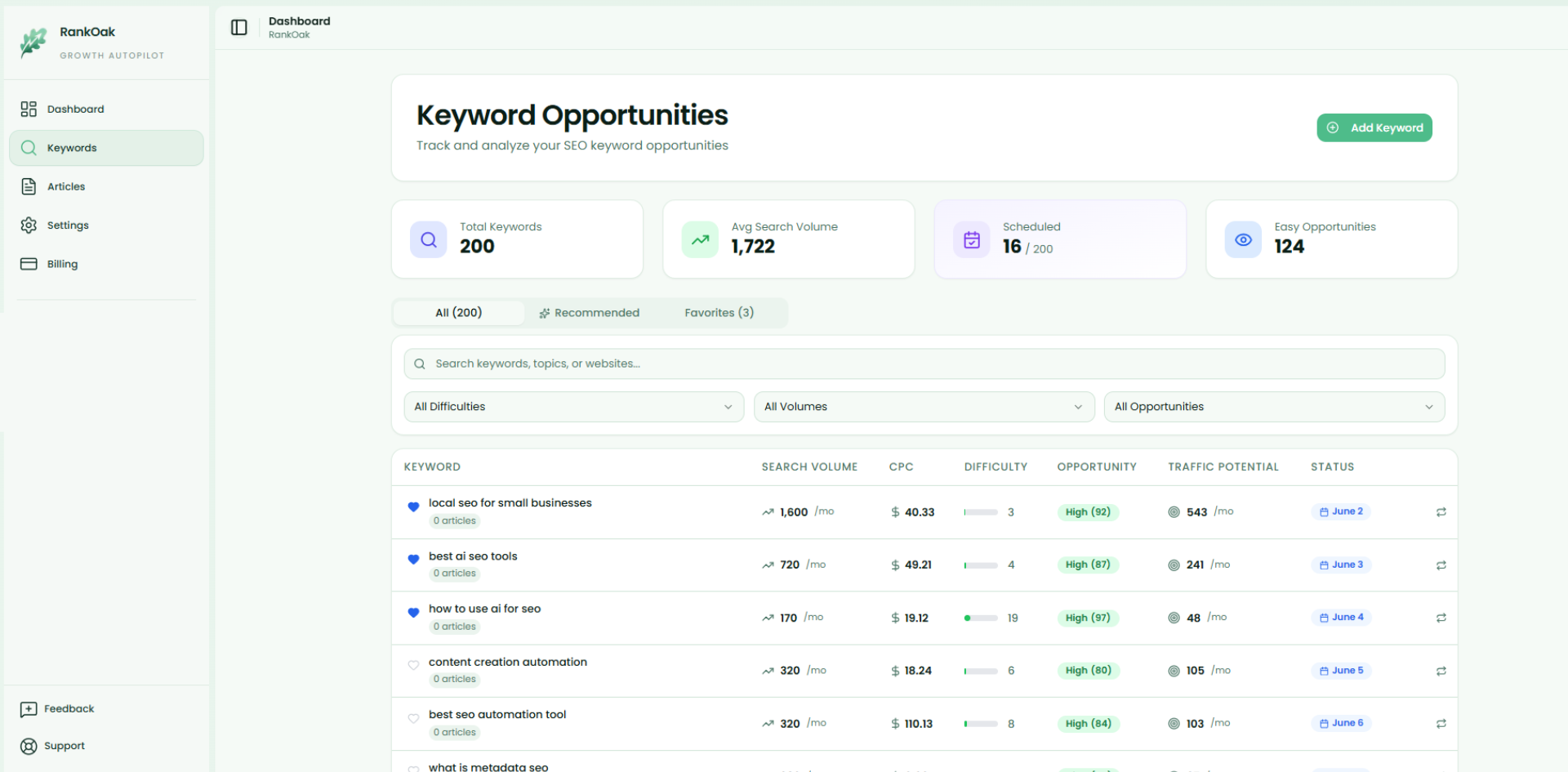Click the June 5 schedule badge
Viewport: 1568px width, 772px height.
pyautogui.click(x=1341, y=670)
